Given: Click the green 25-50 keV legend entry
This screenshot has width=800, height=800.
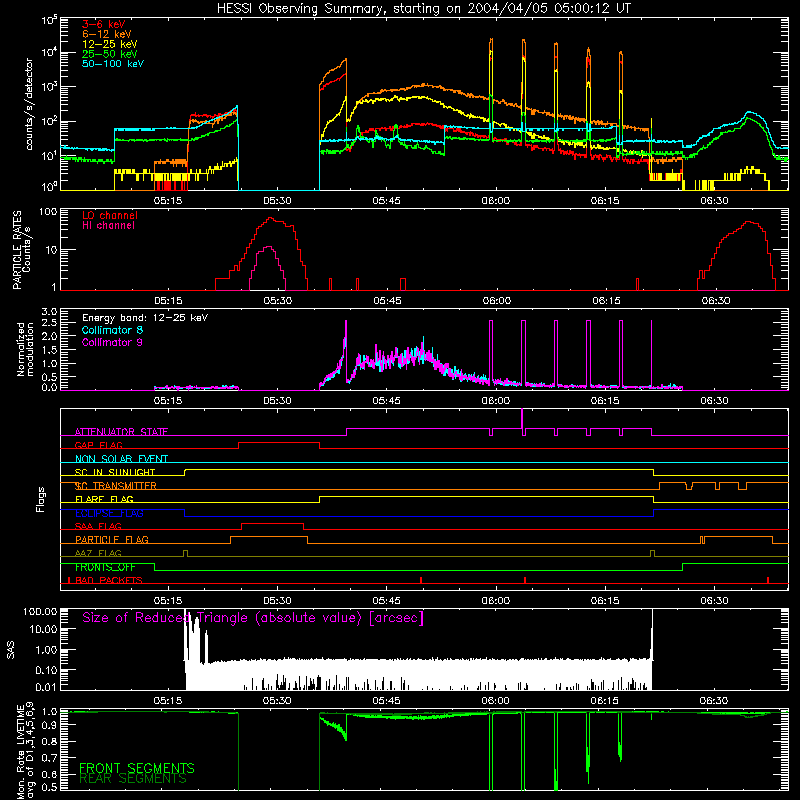Looking at the screenshot, I should [x=110, y=54].
